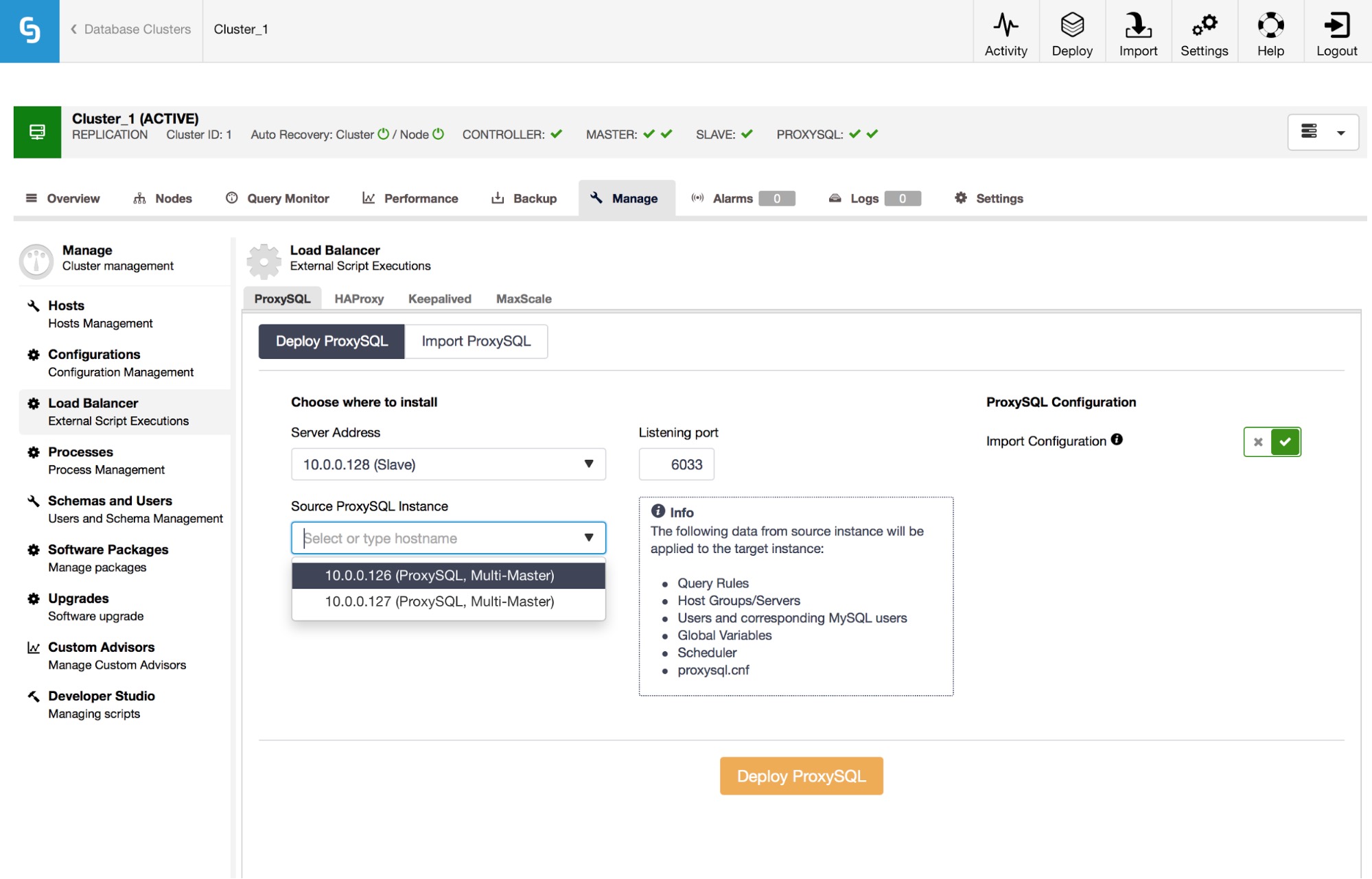
Task: Select the dark Deploy ProxySQL toggle button
Action: tap(332, 341)
